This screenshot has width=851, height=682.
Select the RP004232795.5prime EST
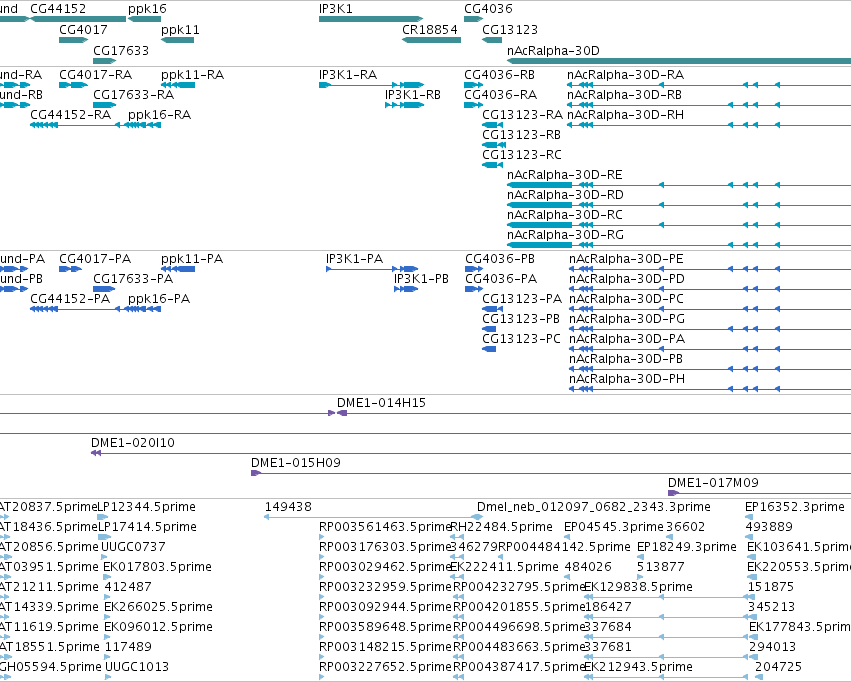coord(459,597)
